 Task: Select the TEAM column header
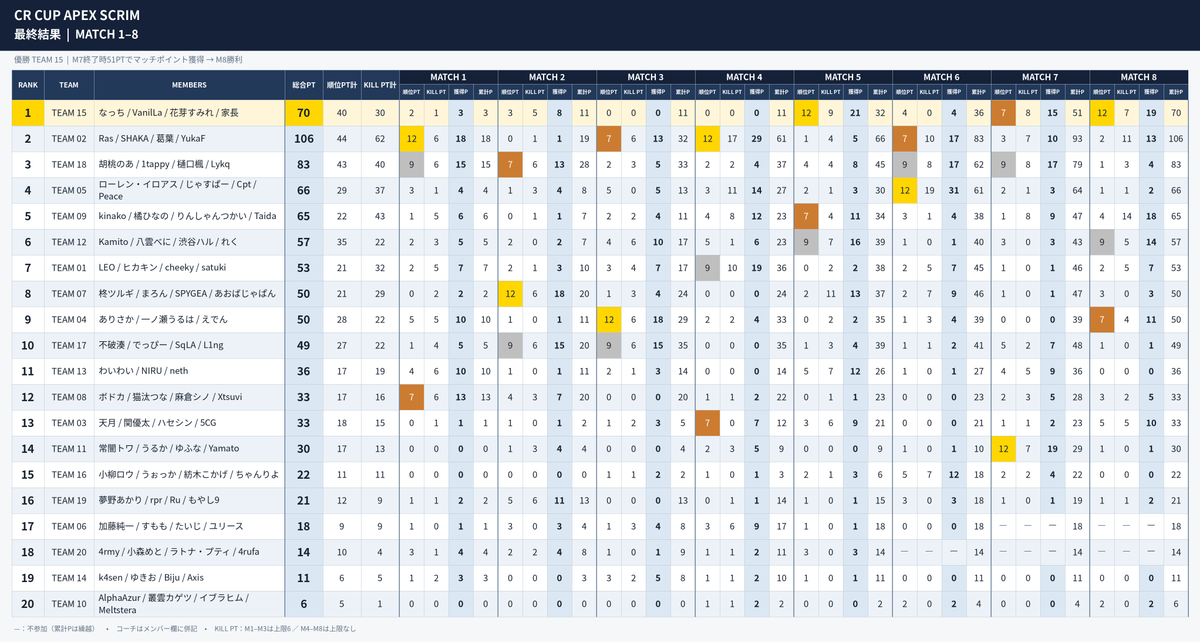[x=69, y=85]
